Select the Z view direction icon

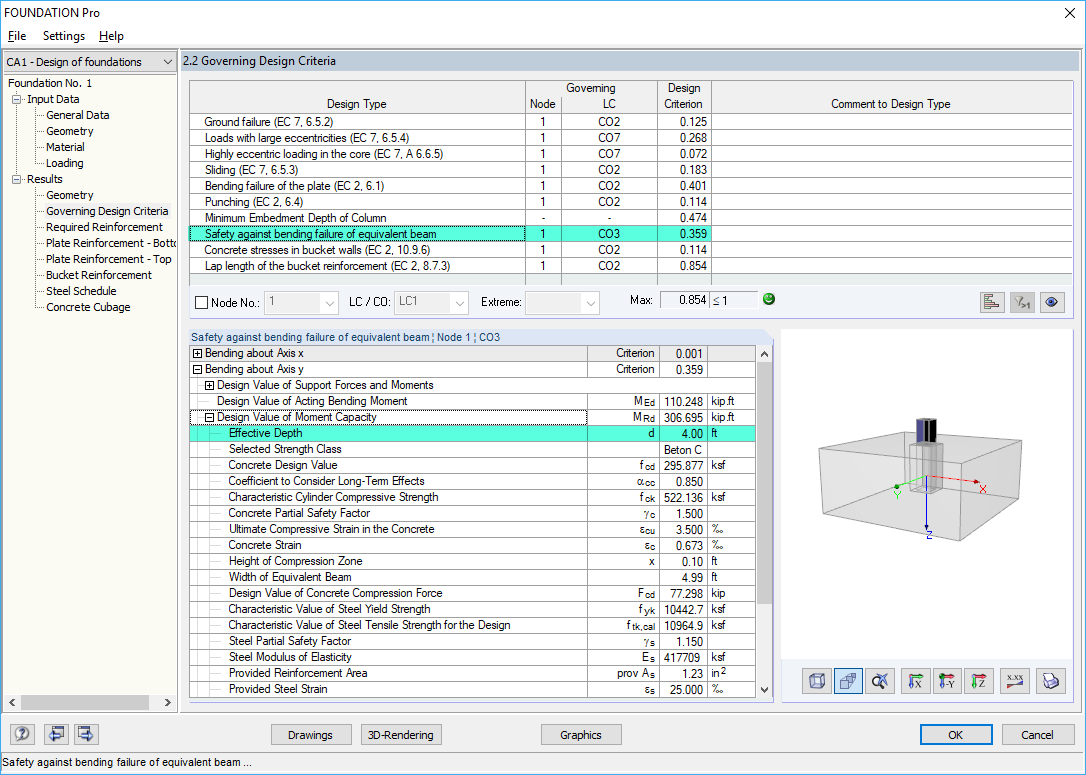[x=981, y=681]
